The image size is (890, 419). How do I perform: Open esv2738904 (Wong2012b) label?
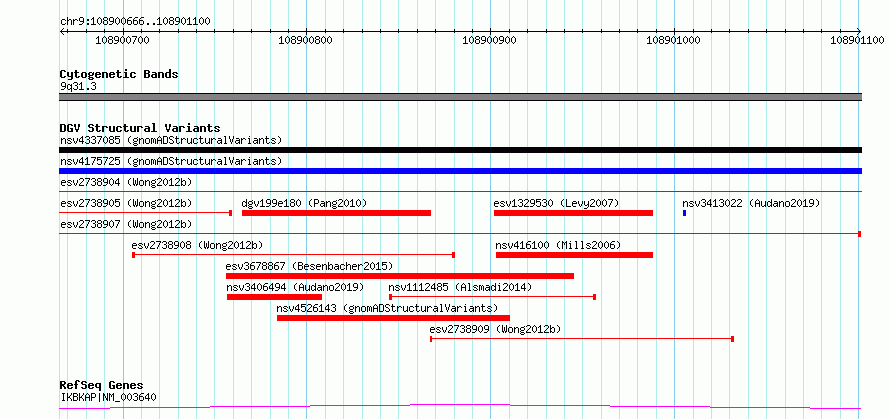pyautogui.click(x=126, y=182)
